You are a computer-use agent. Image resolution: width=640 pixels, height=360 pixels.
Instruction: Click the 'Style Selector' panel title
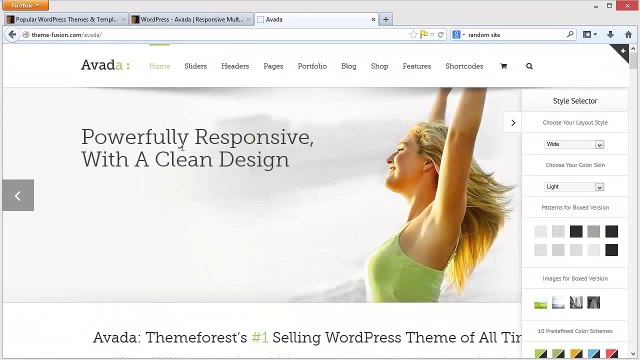pyautogui.click(x=575, y=101)
